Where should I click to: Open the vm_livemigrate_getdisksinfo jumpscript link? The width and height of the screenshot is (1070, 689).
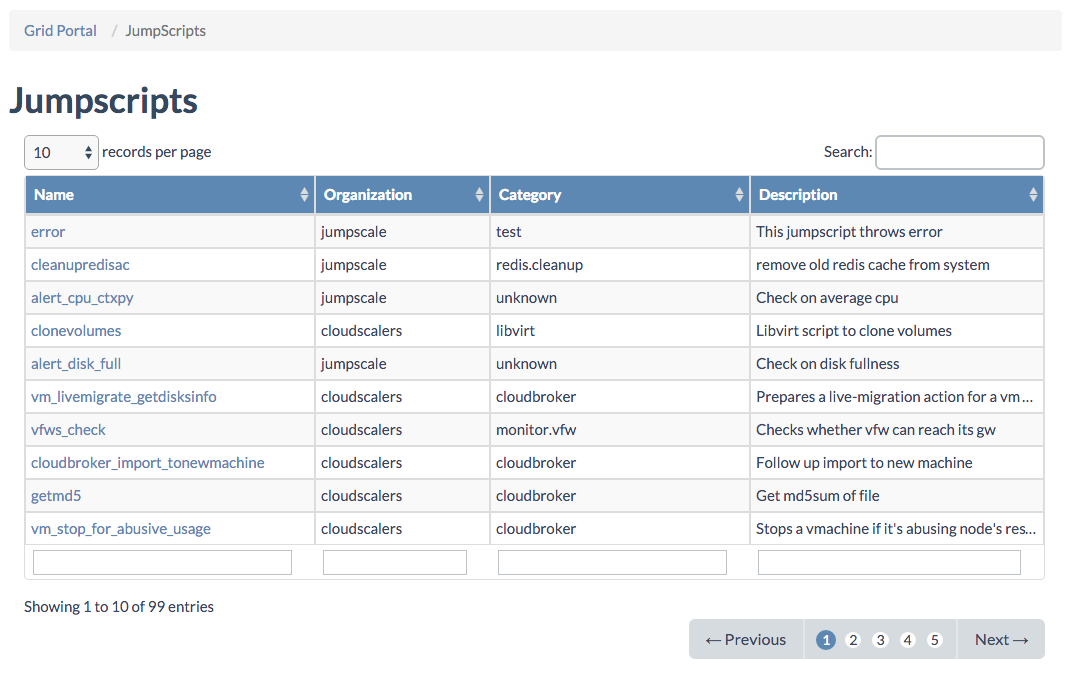pyautogui.click(x=123, y=397)
